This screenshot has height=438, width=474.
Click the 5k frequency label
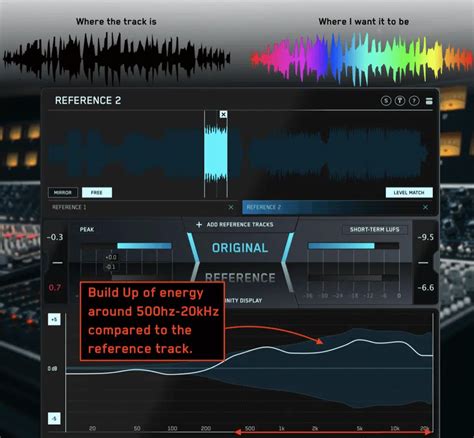click(x=359, y=428)
